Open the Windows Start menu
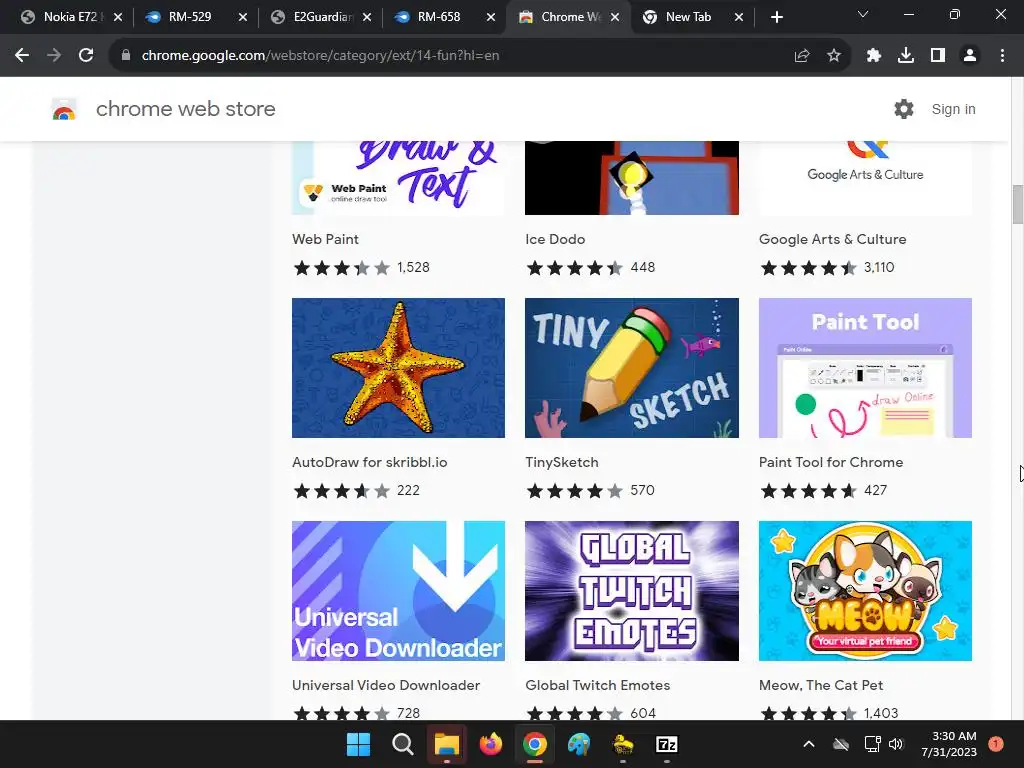1024x768 pixels. [x=358, y=744]
